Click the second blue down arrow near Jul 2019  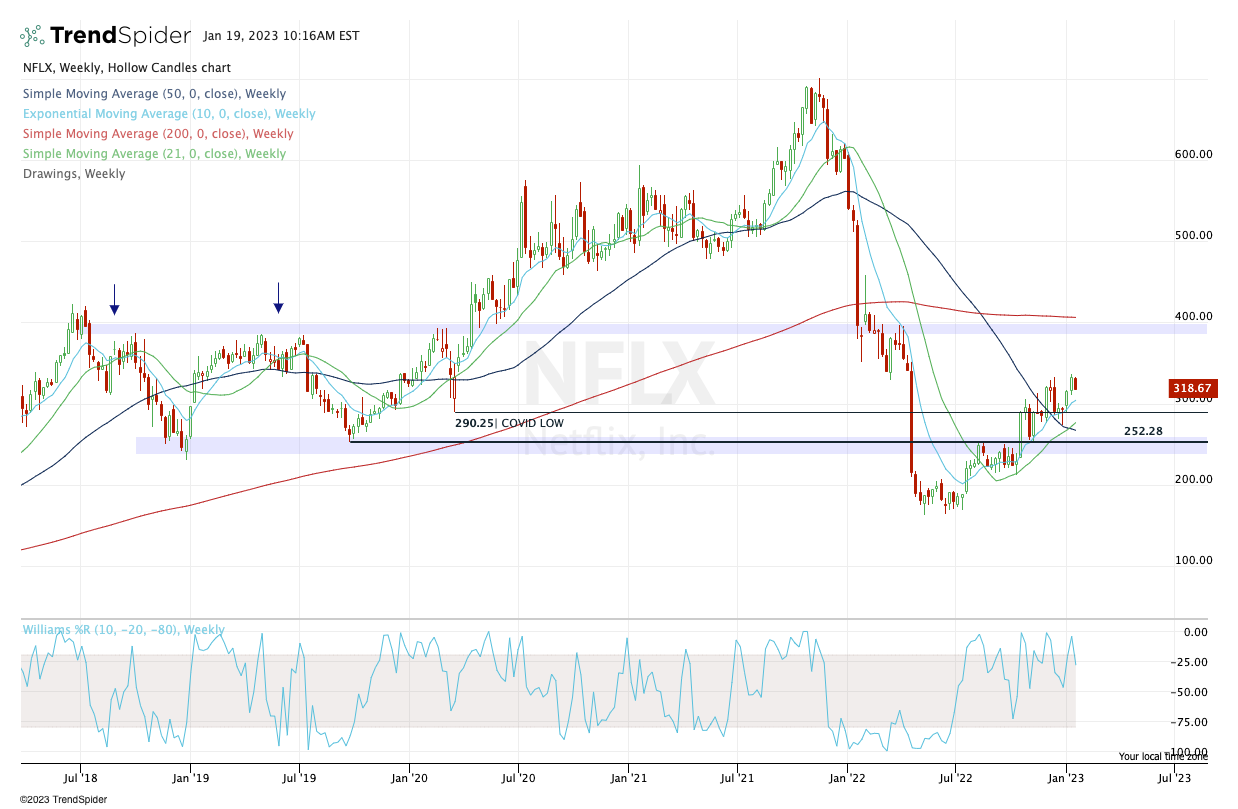coord(278,297)
